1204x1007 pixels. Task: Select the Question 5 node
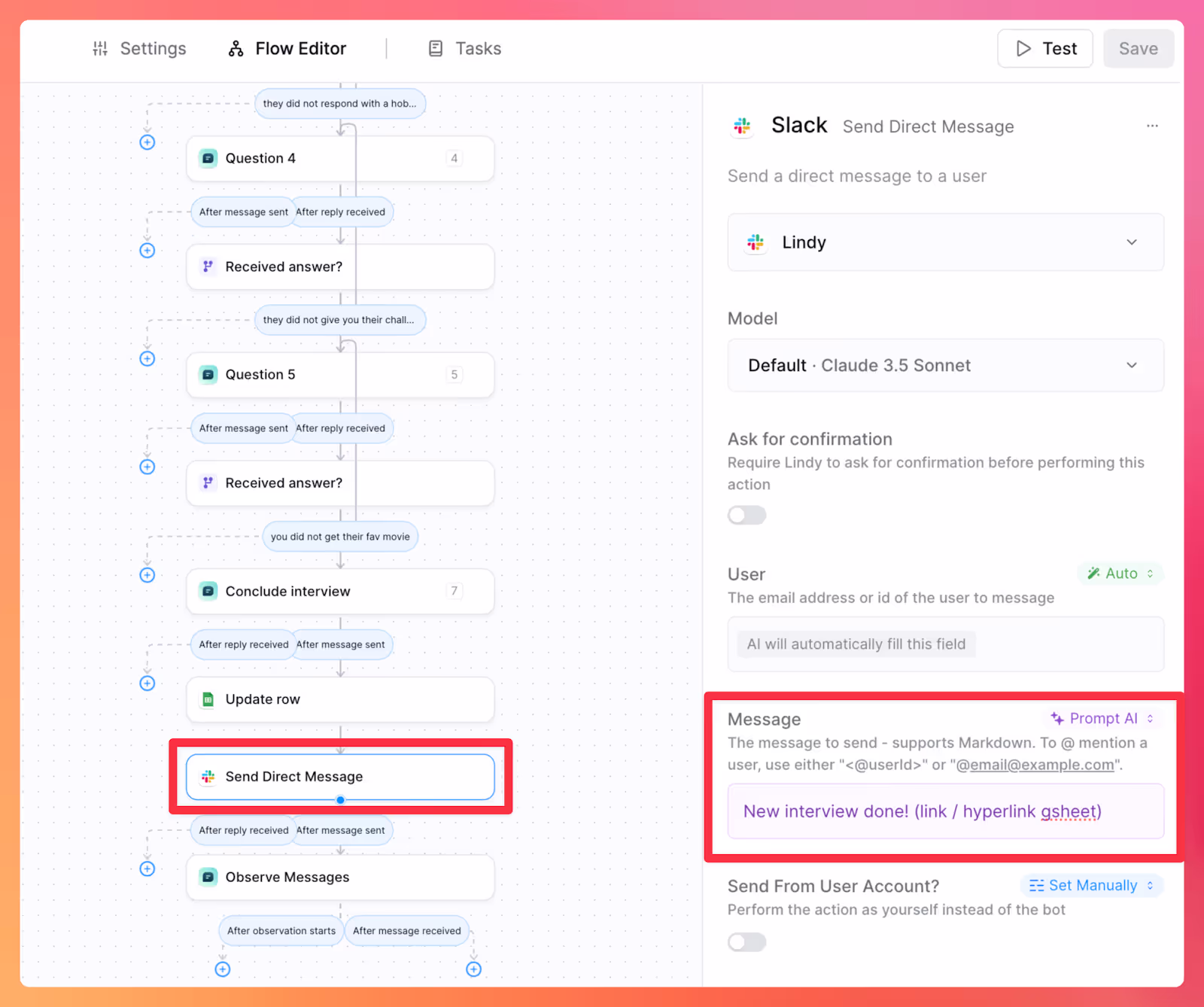340,375
